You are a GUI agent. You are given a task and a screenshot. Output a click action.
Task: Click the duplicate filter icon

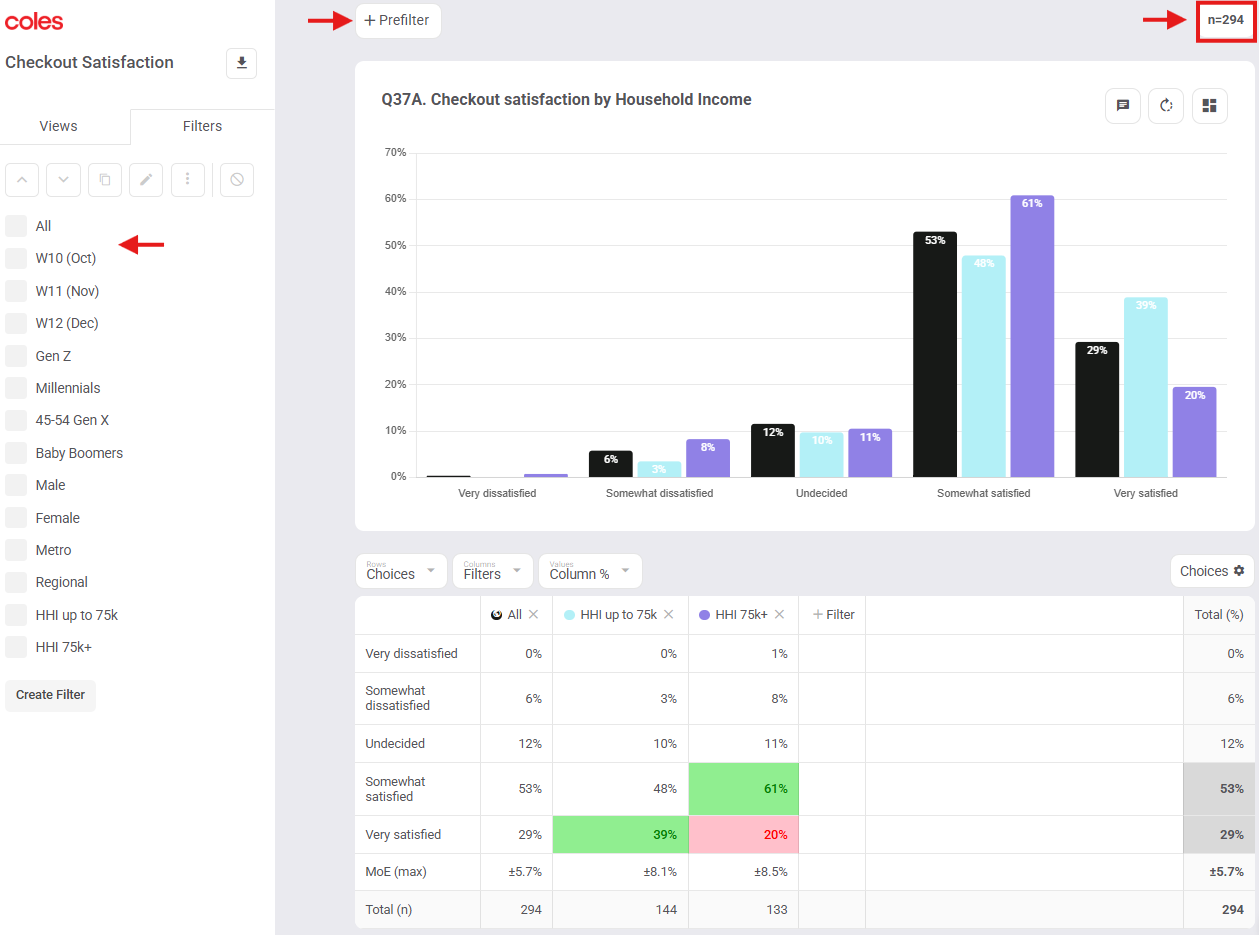coord(105,180)
